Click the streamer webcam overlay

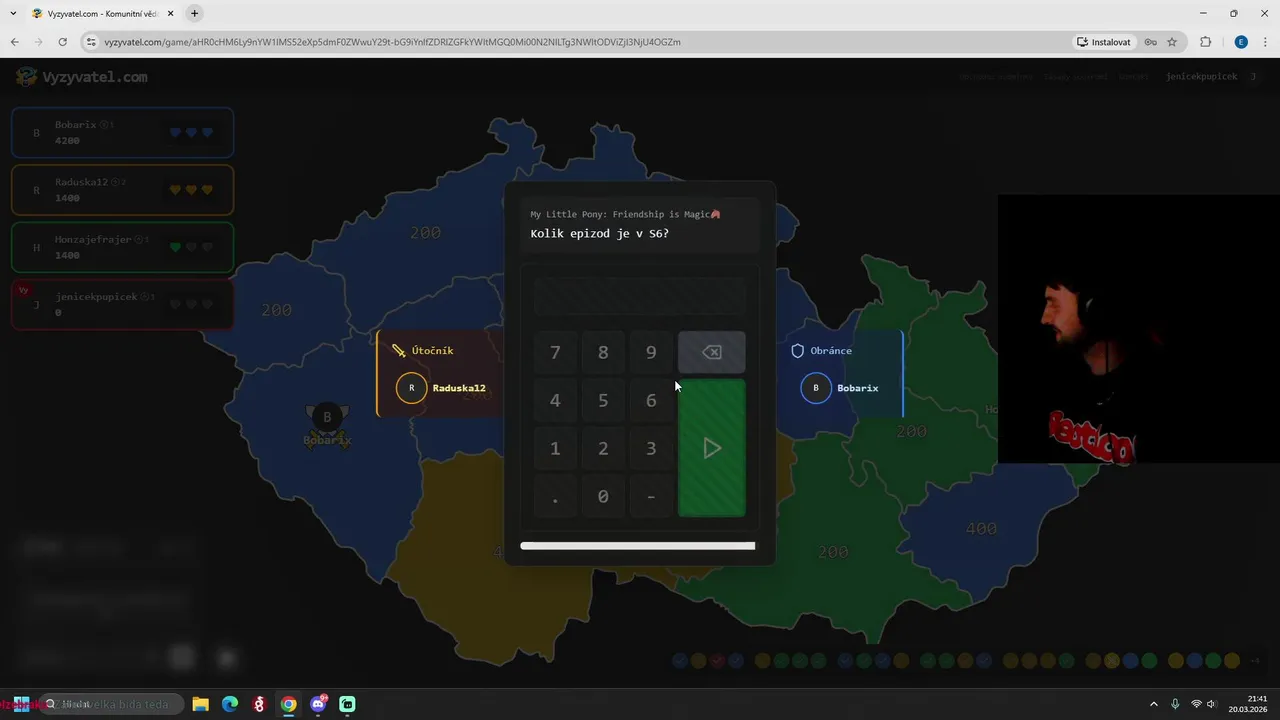click(1139, 329)
